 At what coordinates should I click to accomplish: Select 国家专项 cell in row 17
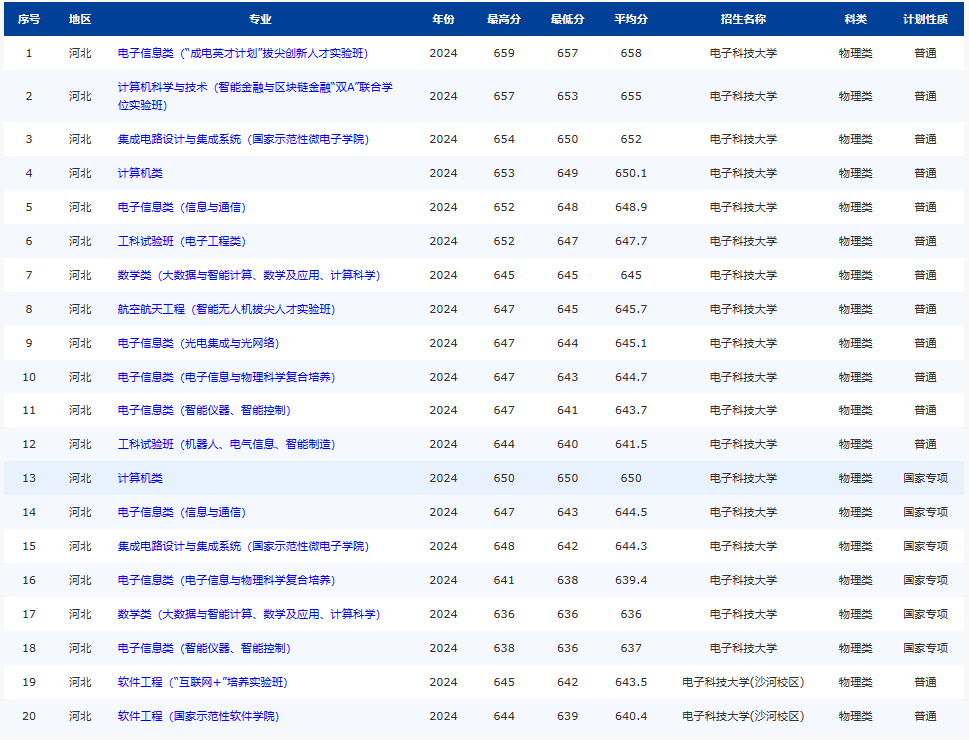click(926, 614)
